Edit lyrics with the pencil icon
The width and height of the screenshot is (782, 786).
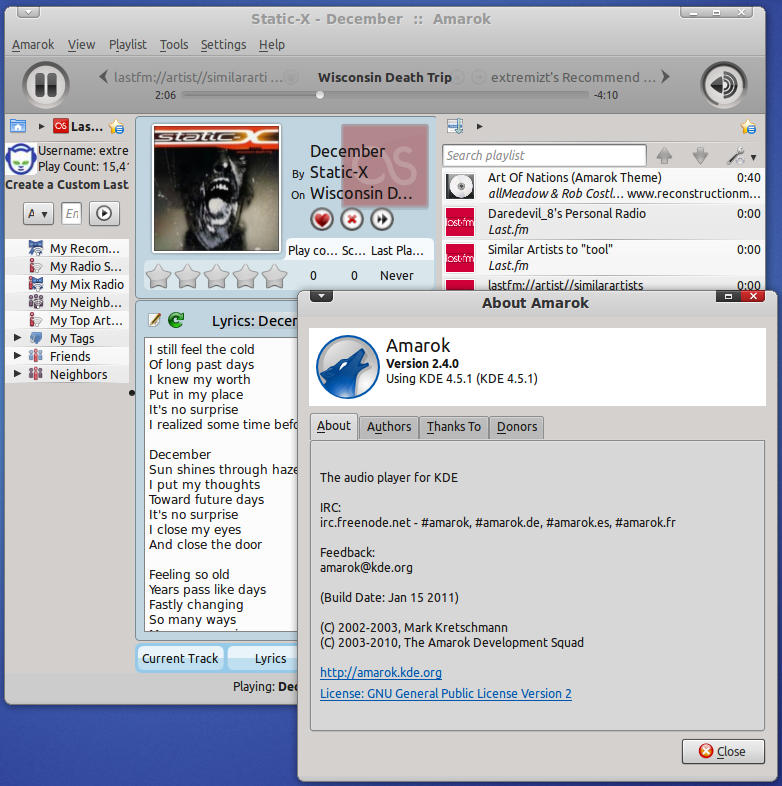(x=154, y=320)
